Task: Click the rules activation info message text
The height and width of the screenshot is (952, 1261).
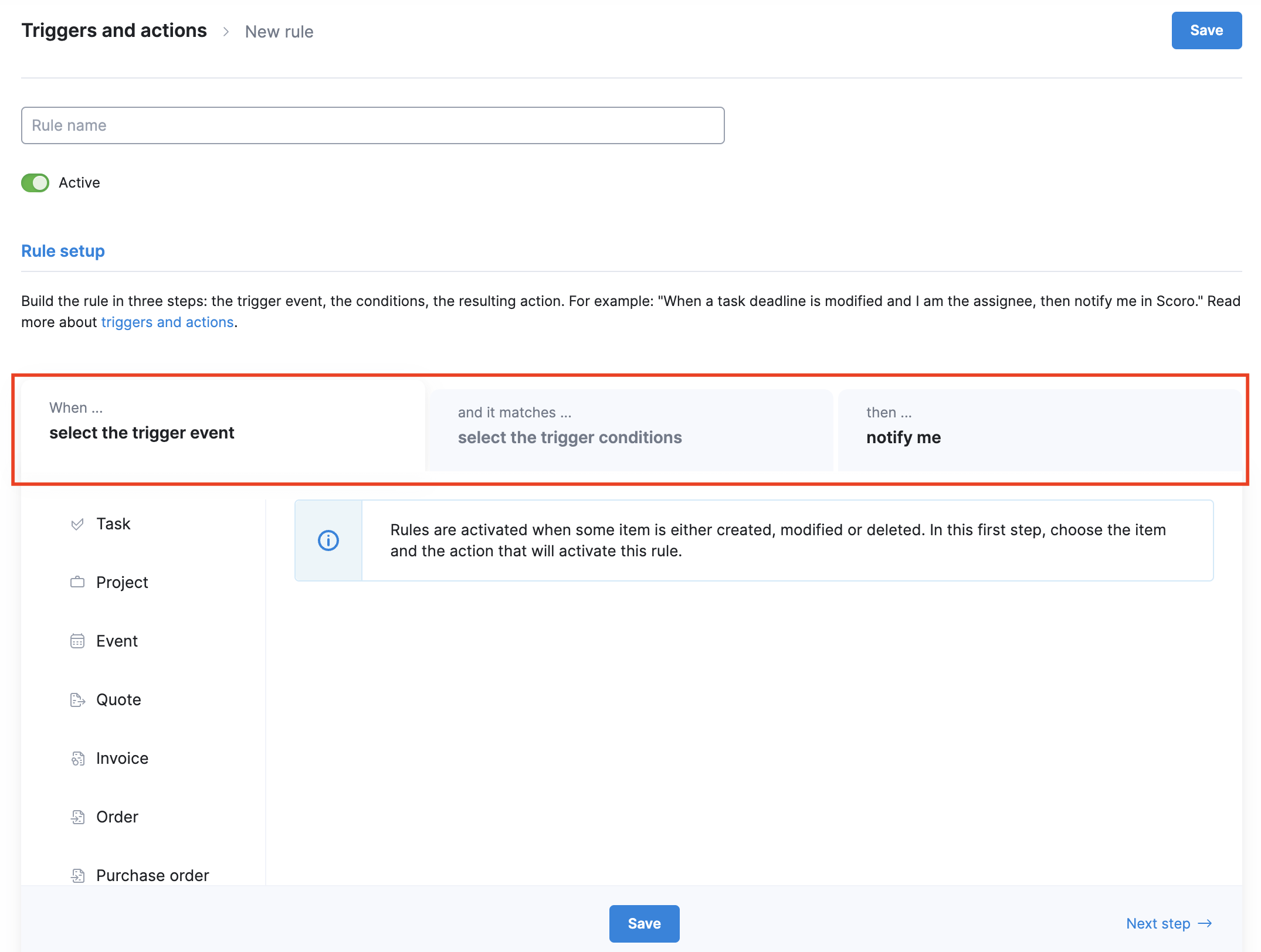Action: point(778,540)
